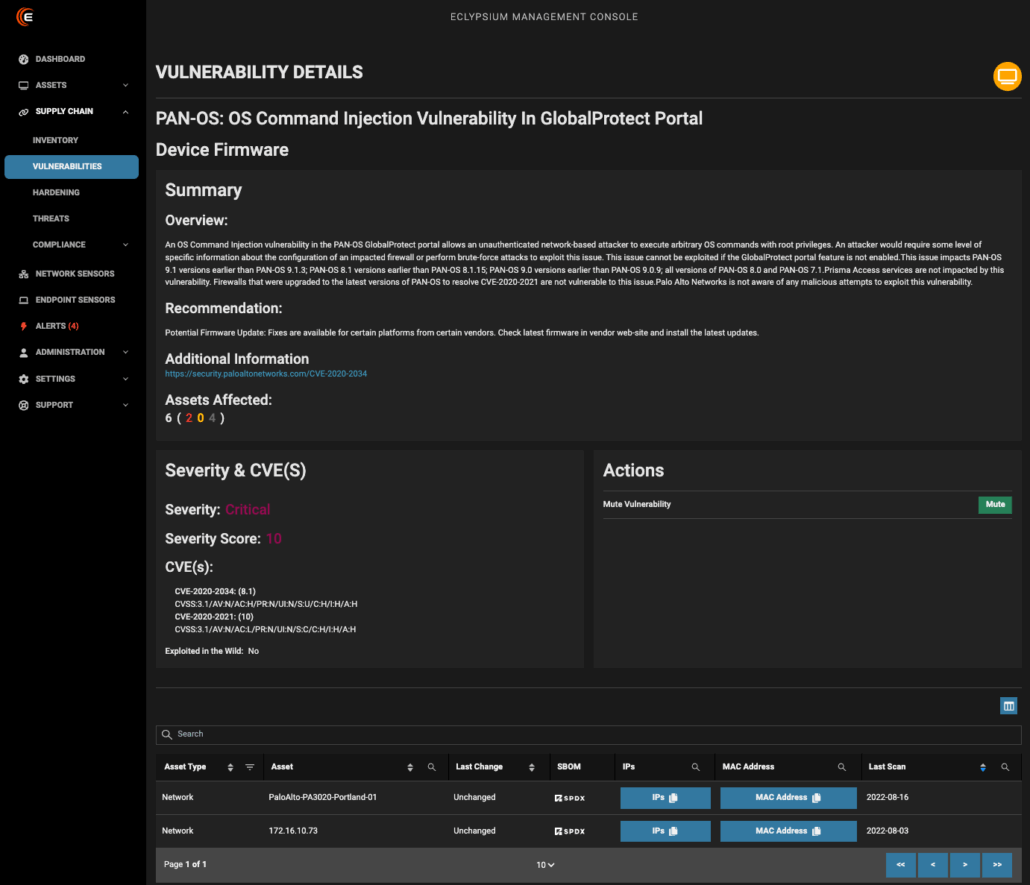Viewport: 1030px width, 885px height.
Task: Go to the last page of results
Action: pyautogui.click(x=996, y=864)
